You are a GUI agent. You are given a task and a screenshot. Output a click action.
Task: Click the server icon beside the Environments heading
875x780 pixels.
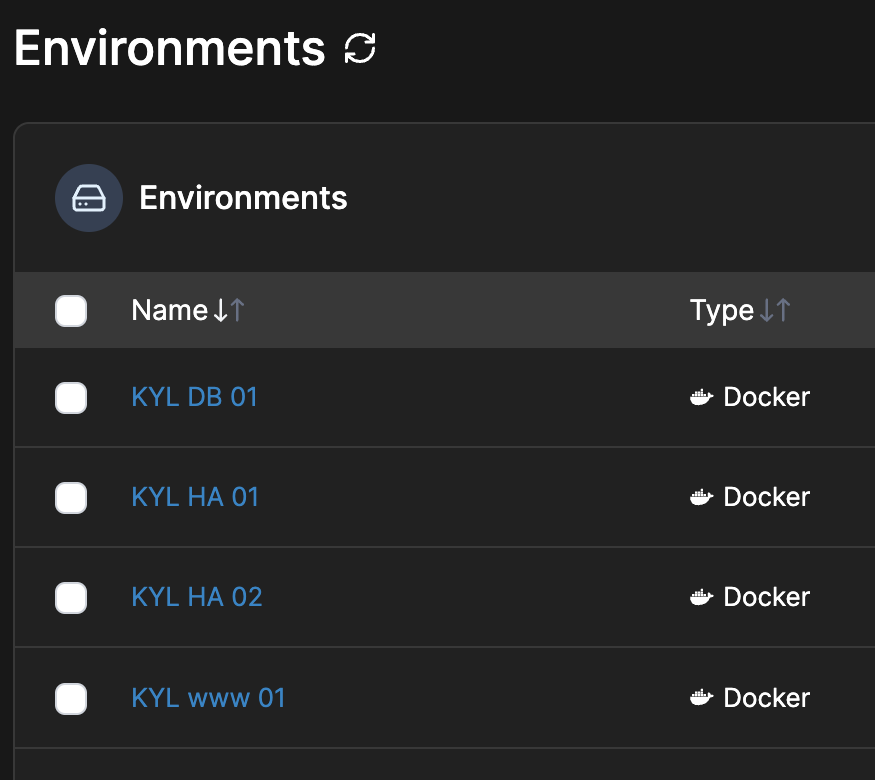pyautogui.click(x=88, y=197)
